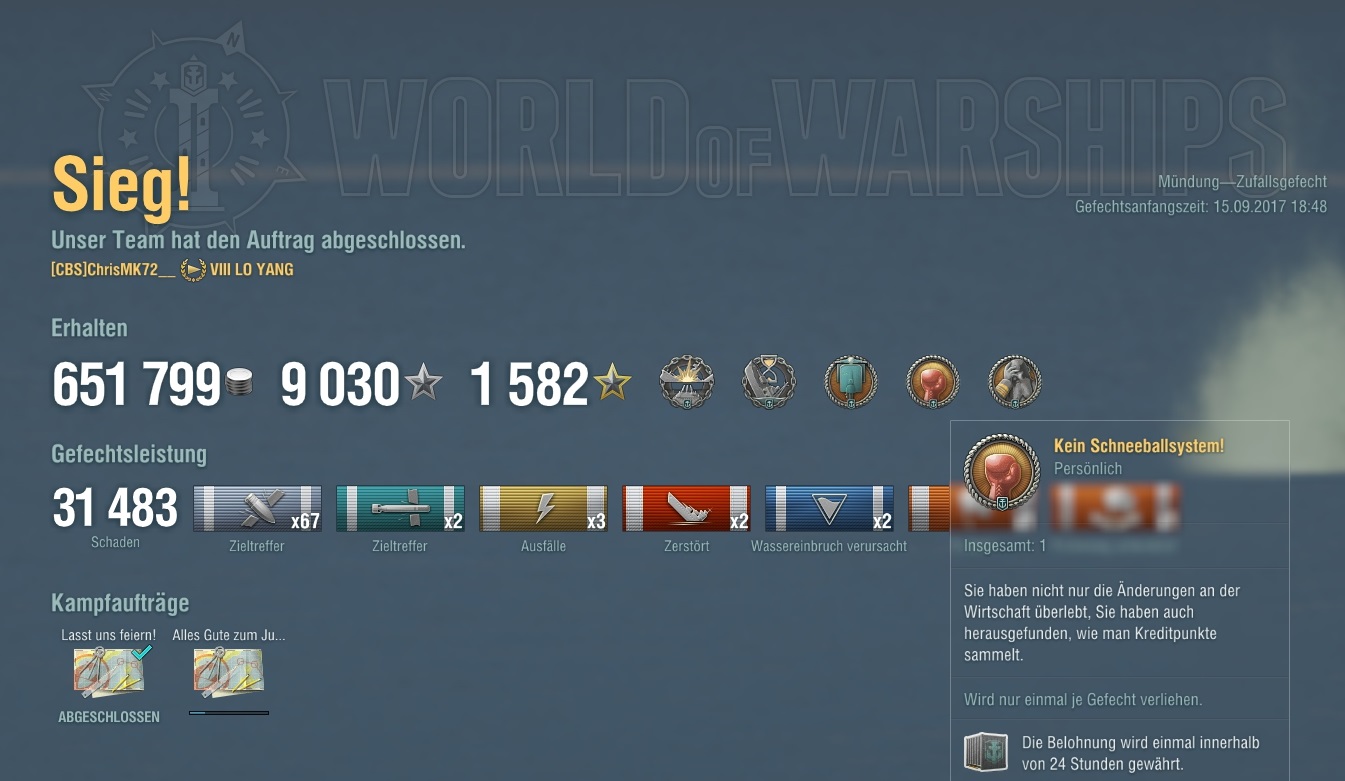This screenshot has height=781, width=1345.
Task: Open the 'Alles Gute zum Ju...' mission
Action: (229, 671)
